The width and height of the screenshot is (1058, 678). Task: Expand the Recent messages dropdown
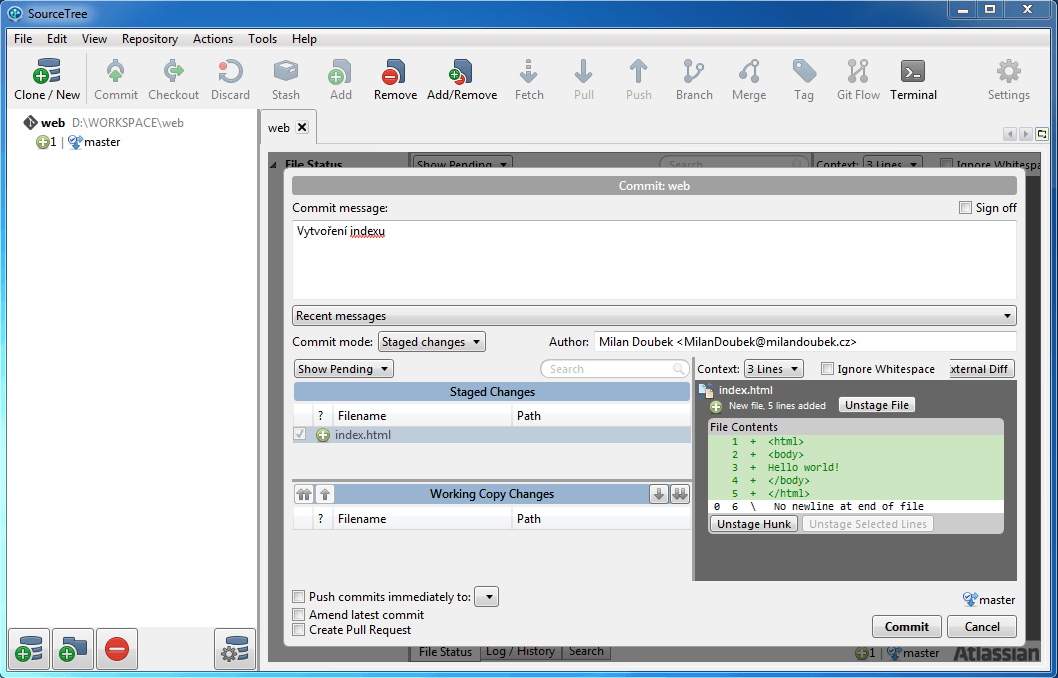pyautogui.click(x=654, y=316)
